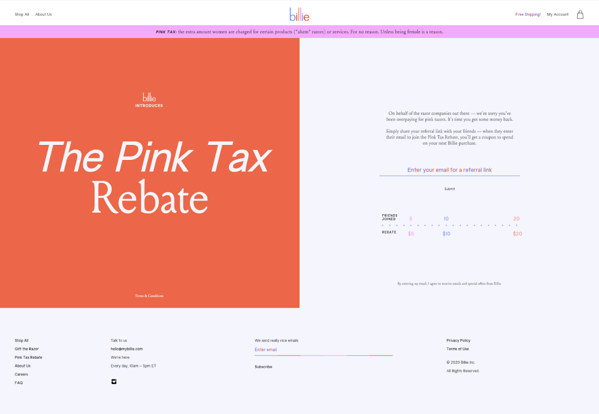Click the Submit button

[449, 189]
